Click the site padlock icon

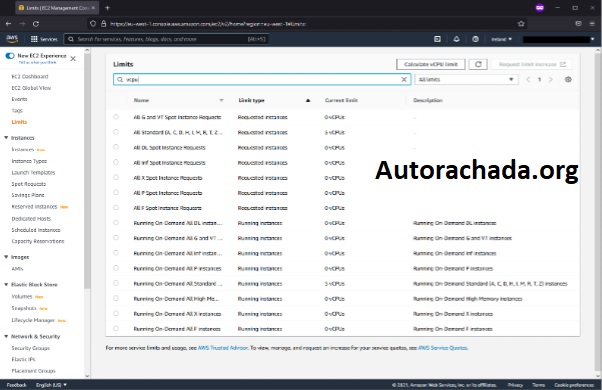point(104,24)
